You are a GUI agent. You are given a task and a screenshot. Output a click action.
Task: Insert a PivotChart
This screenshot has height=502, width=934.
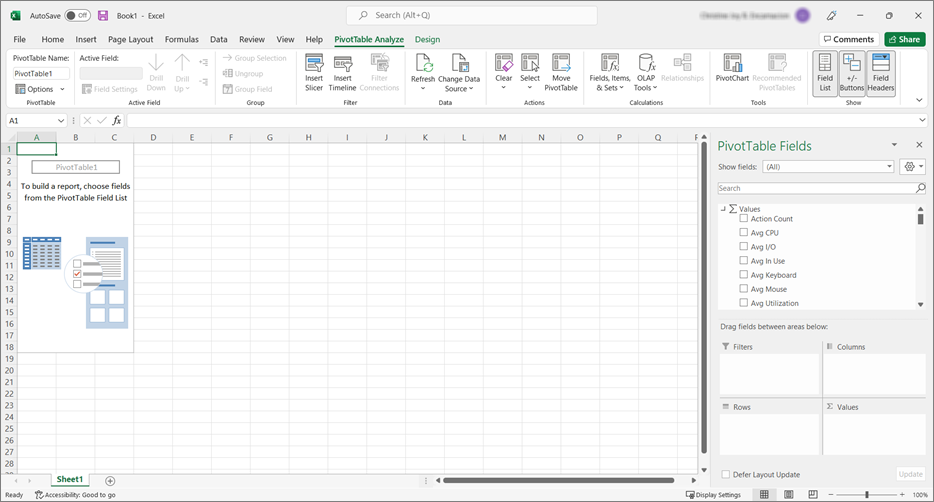coord(732,67)
